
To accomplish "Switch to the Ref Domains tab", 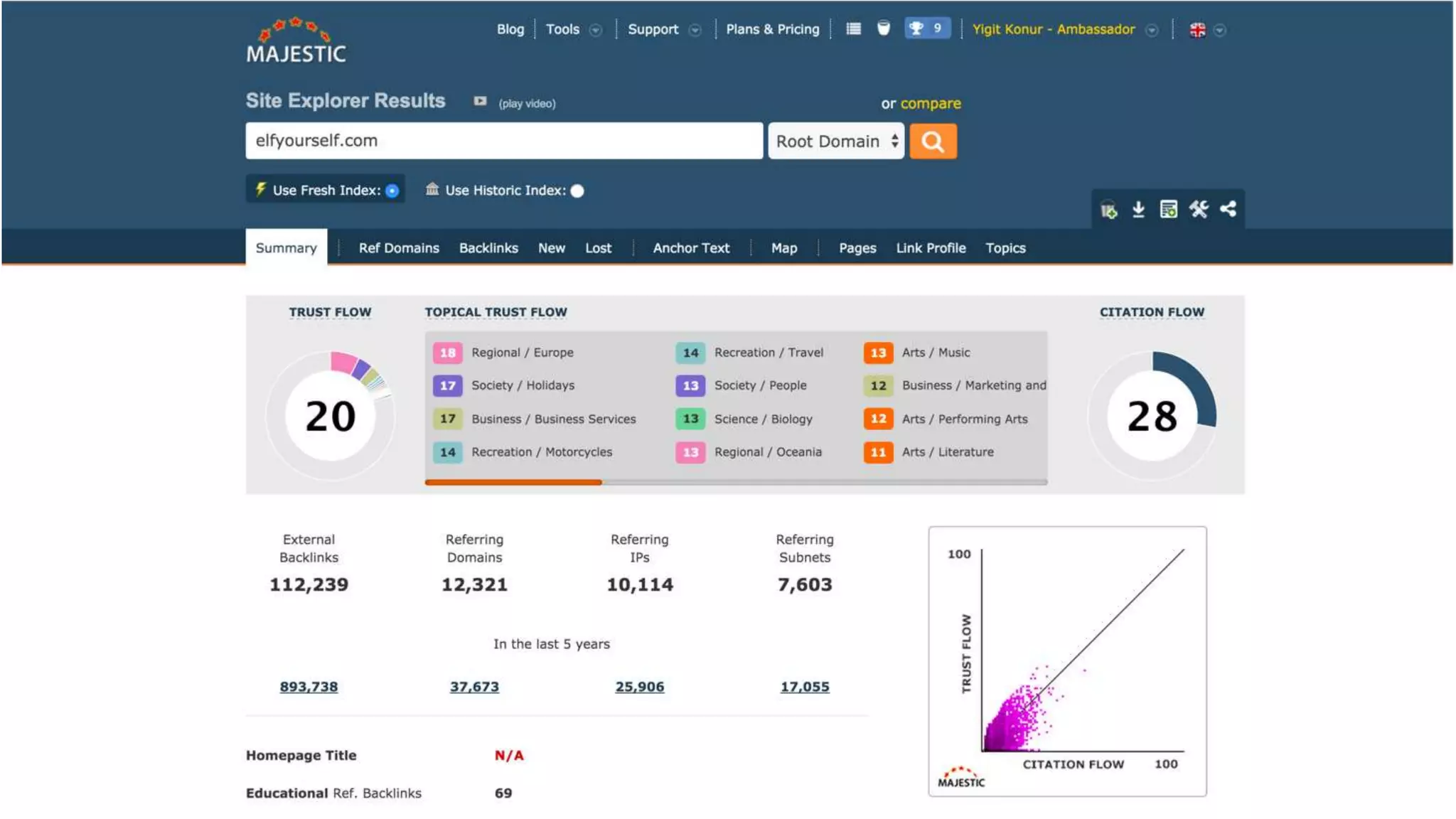I will [x=398, y=248].
